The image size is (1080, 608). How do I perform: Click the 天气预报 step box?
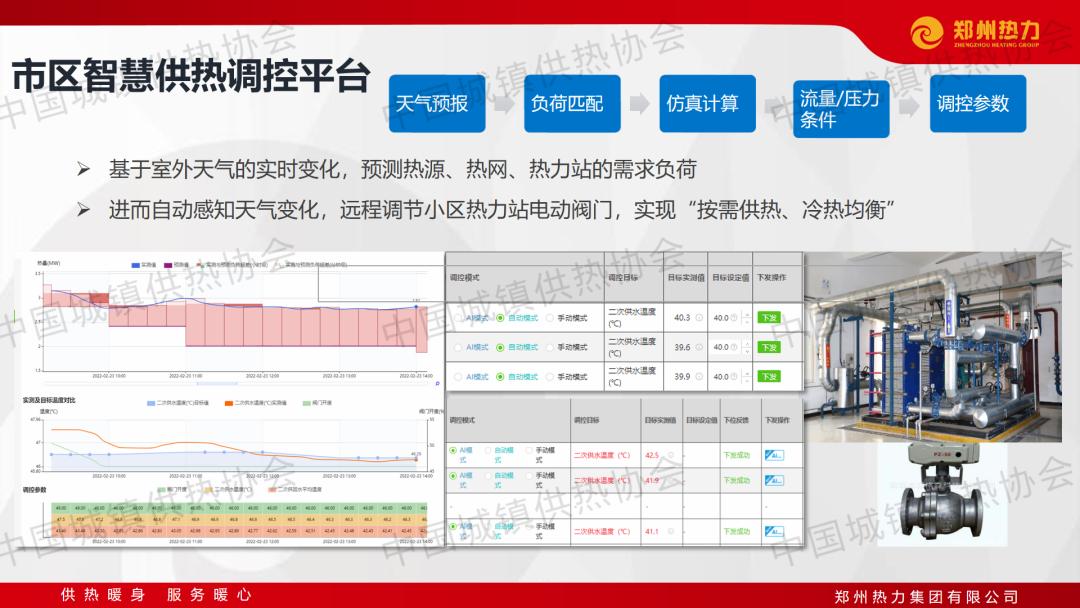click(x=432, y=104)
